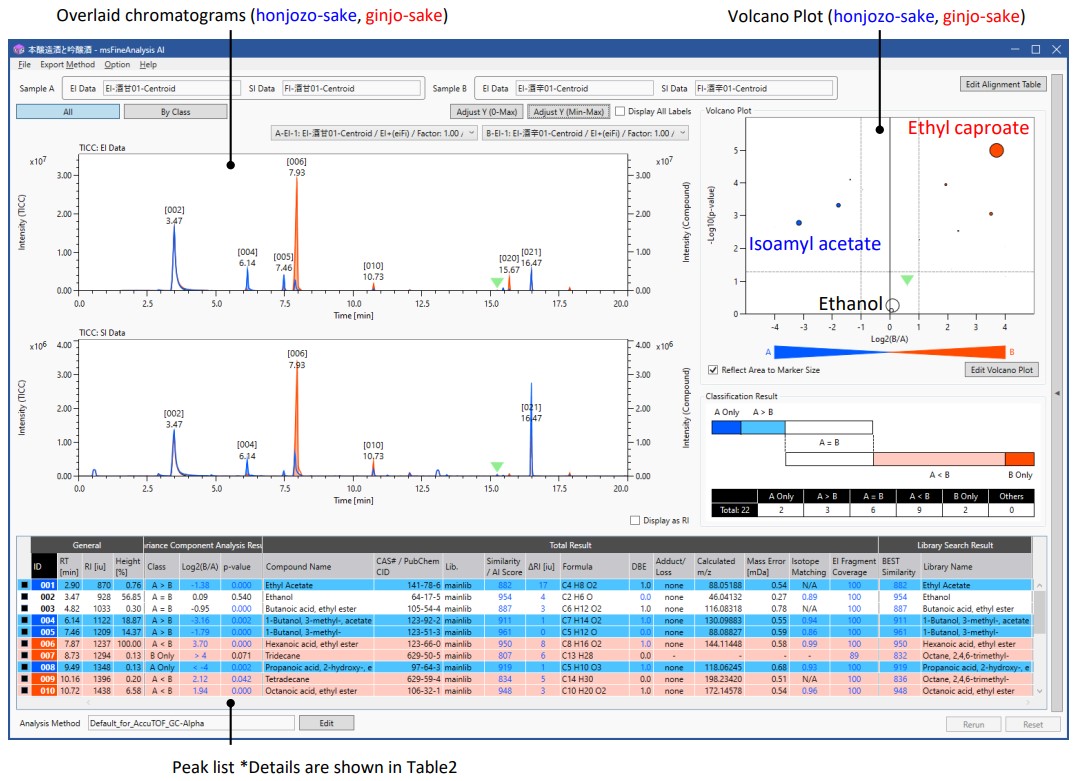Click the dark blue A Only classification bar

(x=726, y=428)
